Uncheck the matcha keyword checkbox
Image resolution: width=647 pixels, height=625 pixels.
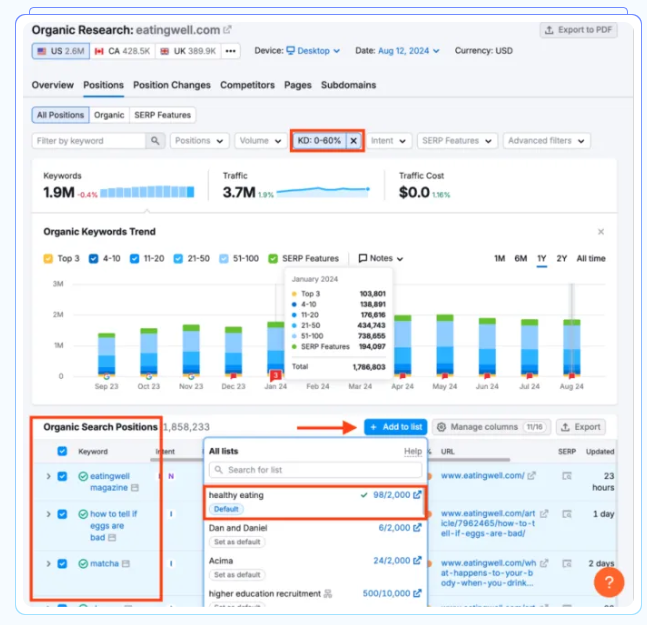[x=62, y=564]
